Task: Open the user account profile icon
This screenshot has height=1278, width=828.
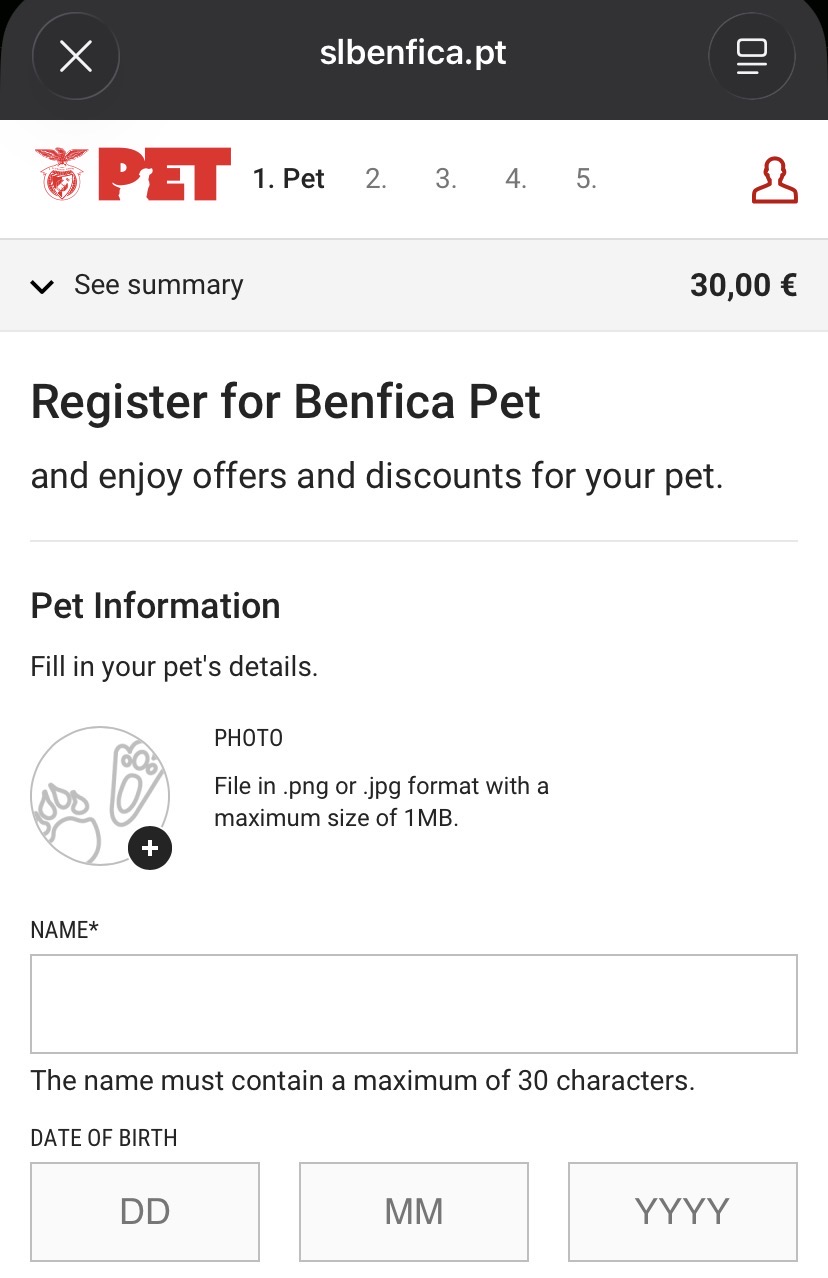Action: pos(774,180)
